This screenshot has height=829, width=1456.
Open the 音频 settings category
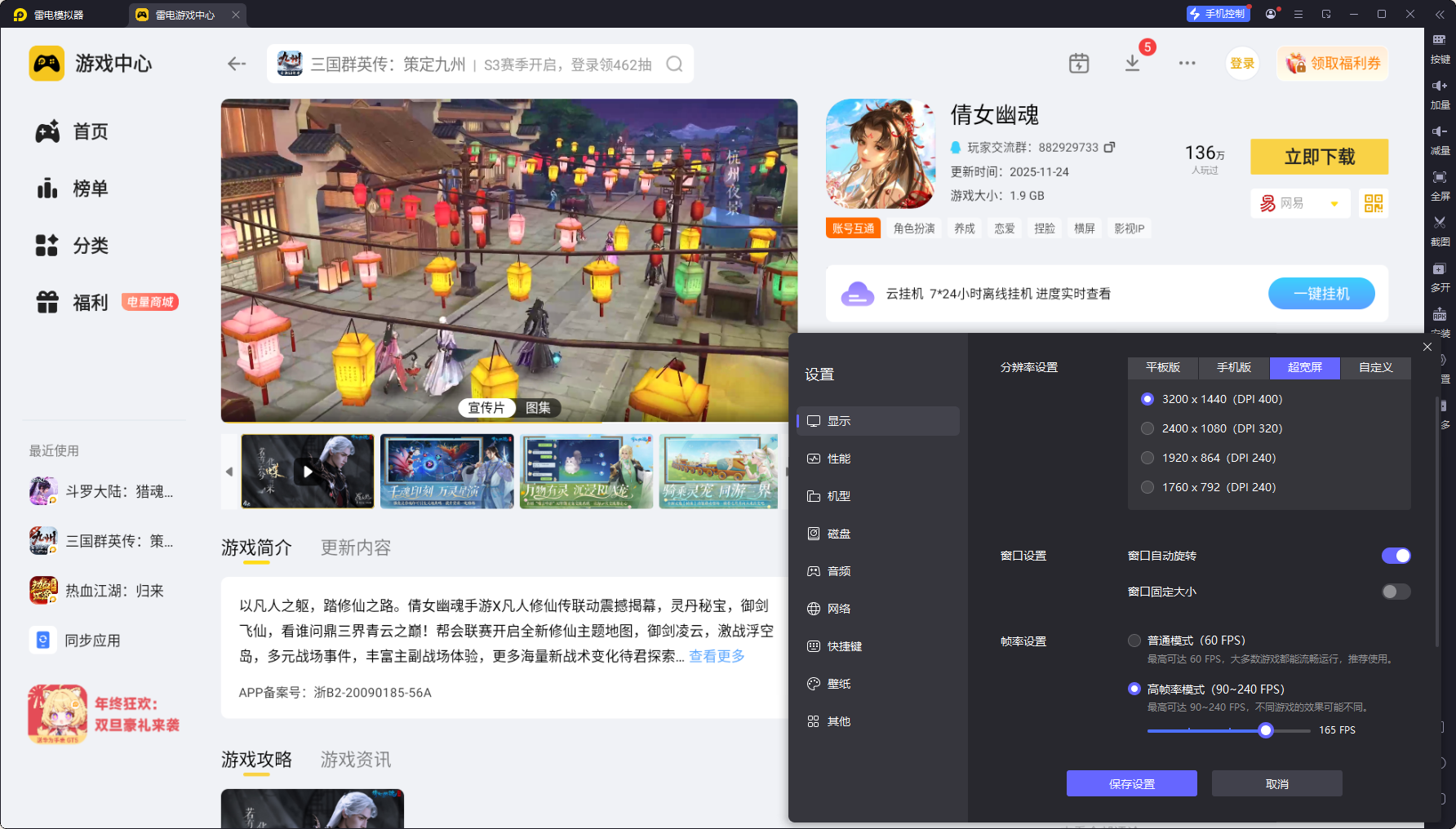click(878, 571)
